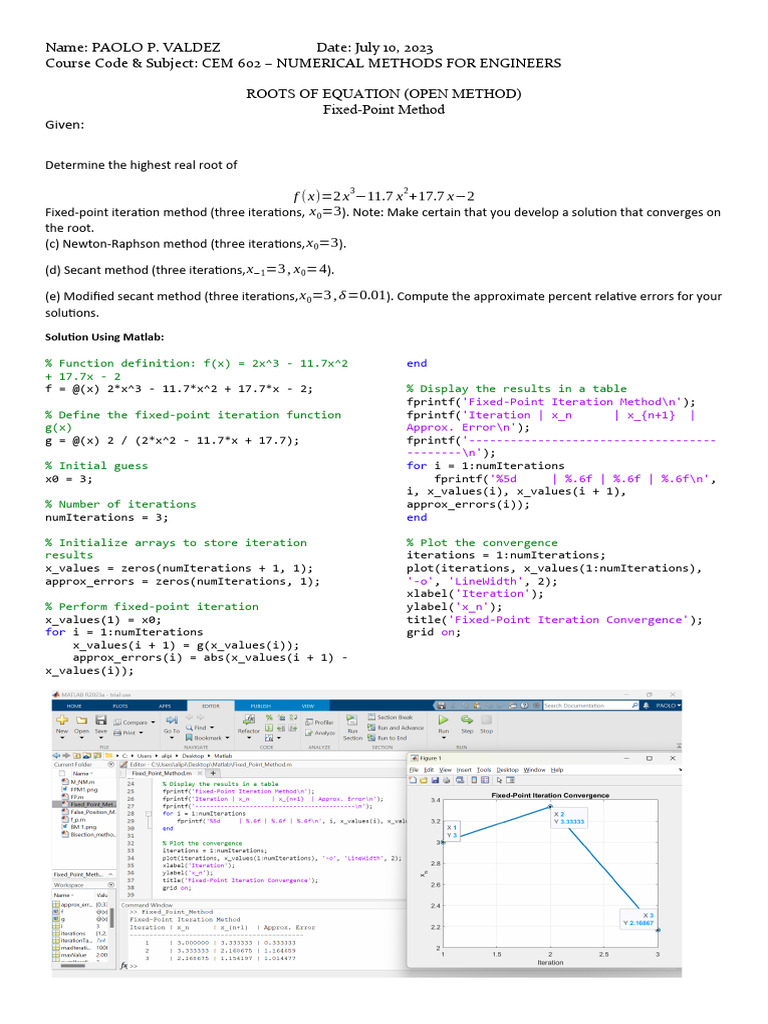Viewport: 768px width, 1024px height.
Task: Click Run to End
Action: [x=388, y=738]
